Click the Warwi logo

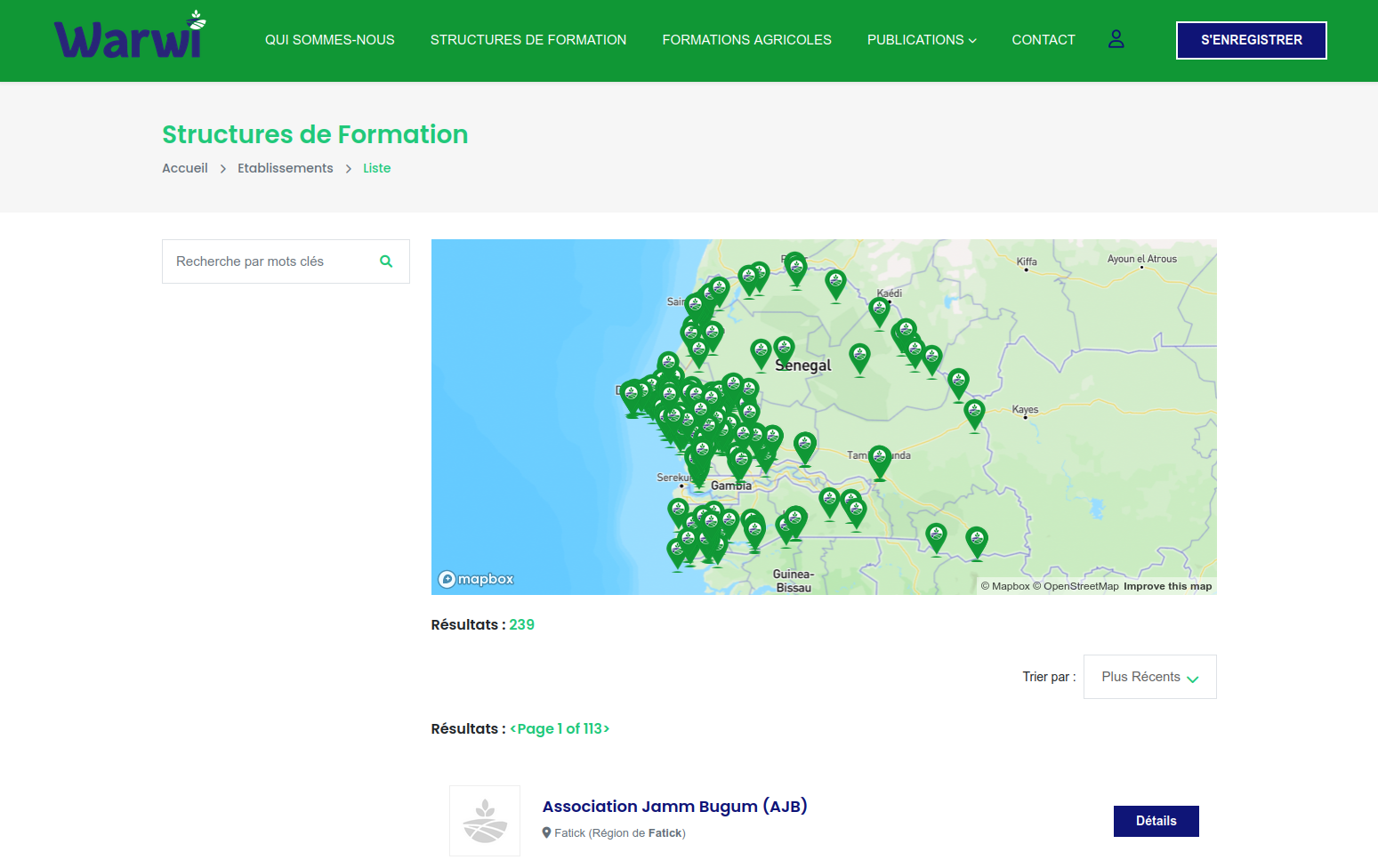pyautogui.click(x=130, y=37)
